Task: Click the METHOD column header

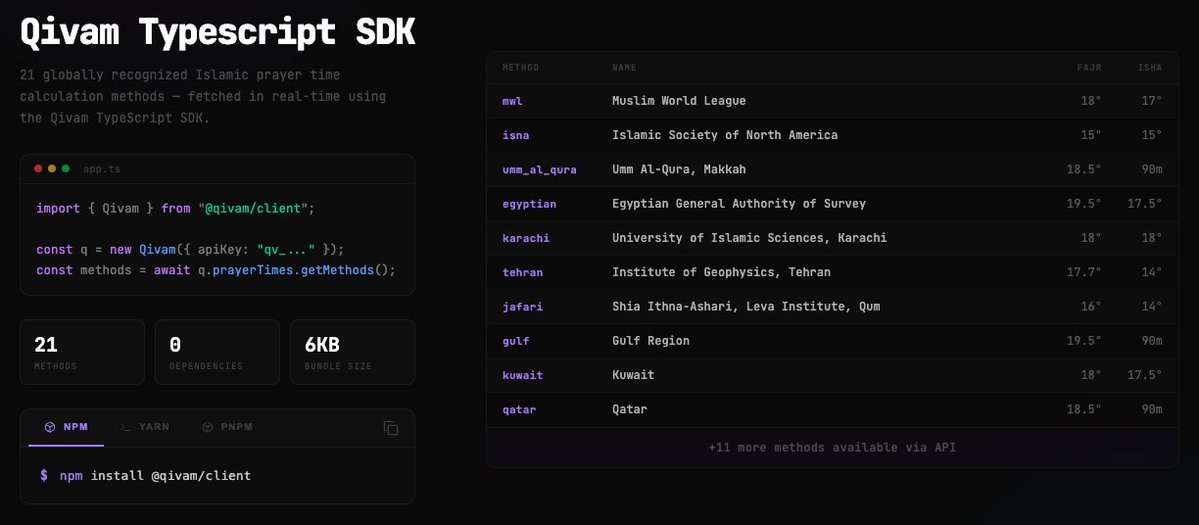Action: tap(521, 67)
